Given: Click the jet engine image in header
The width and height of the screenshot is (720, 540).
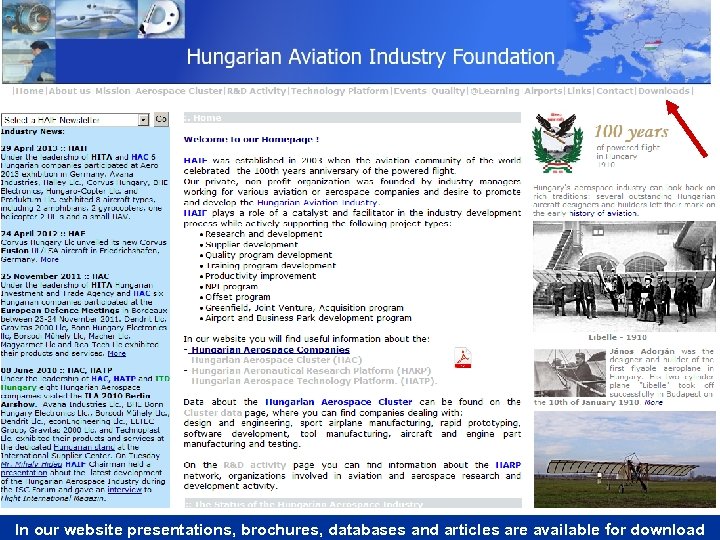Looking at the screenshot, I should click(x=28, y=19).
